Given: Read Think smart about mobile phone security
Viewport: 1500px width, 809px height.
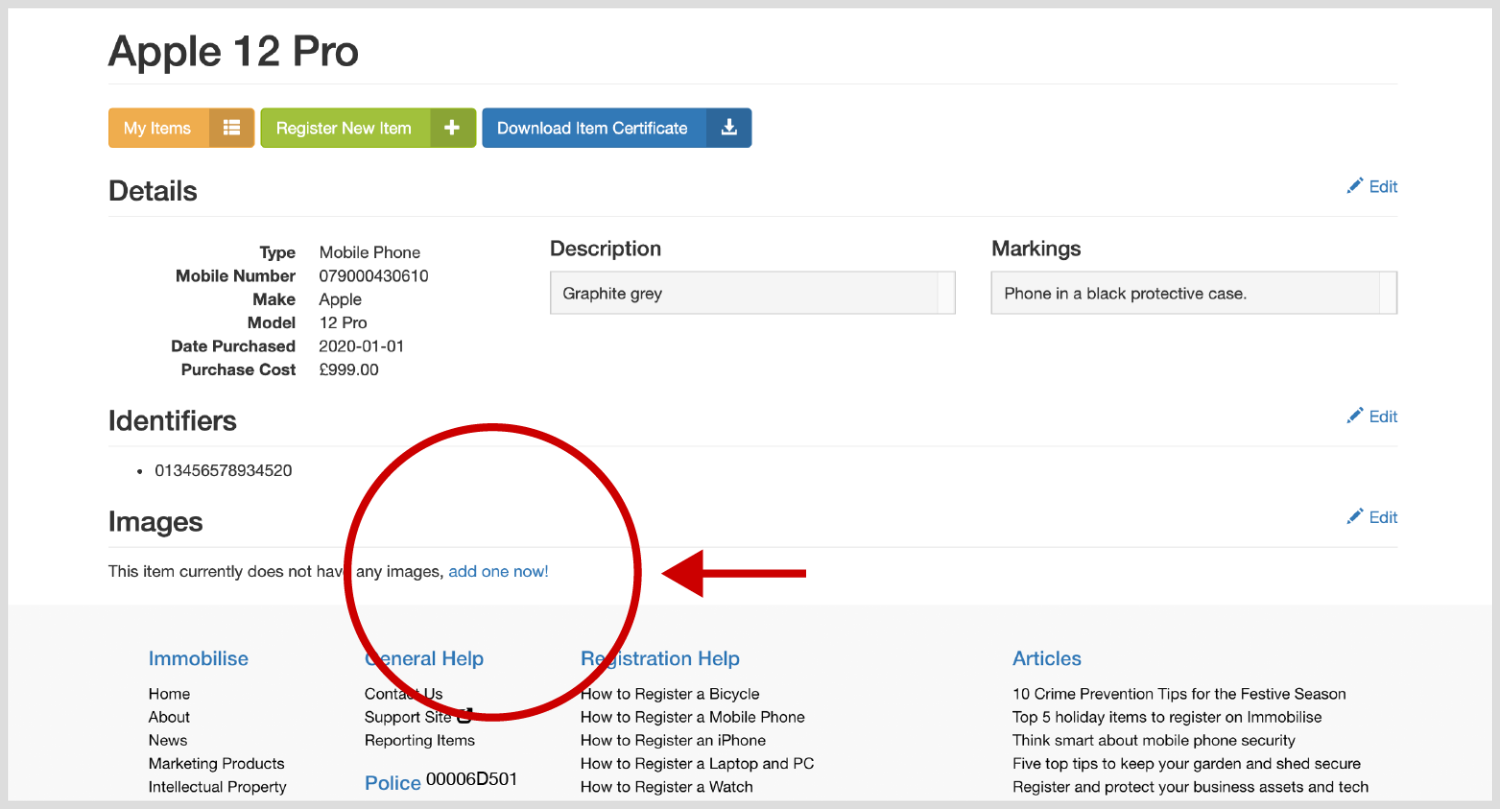Looking at the screenshot, I should click(x=1153, y=740).
